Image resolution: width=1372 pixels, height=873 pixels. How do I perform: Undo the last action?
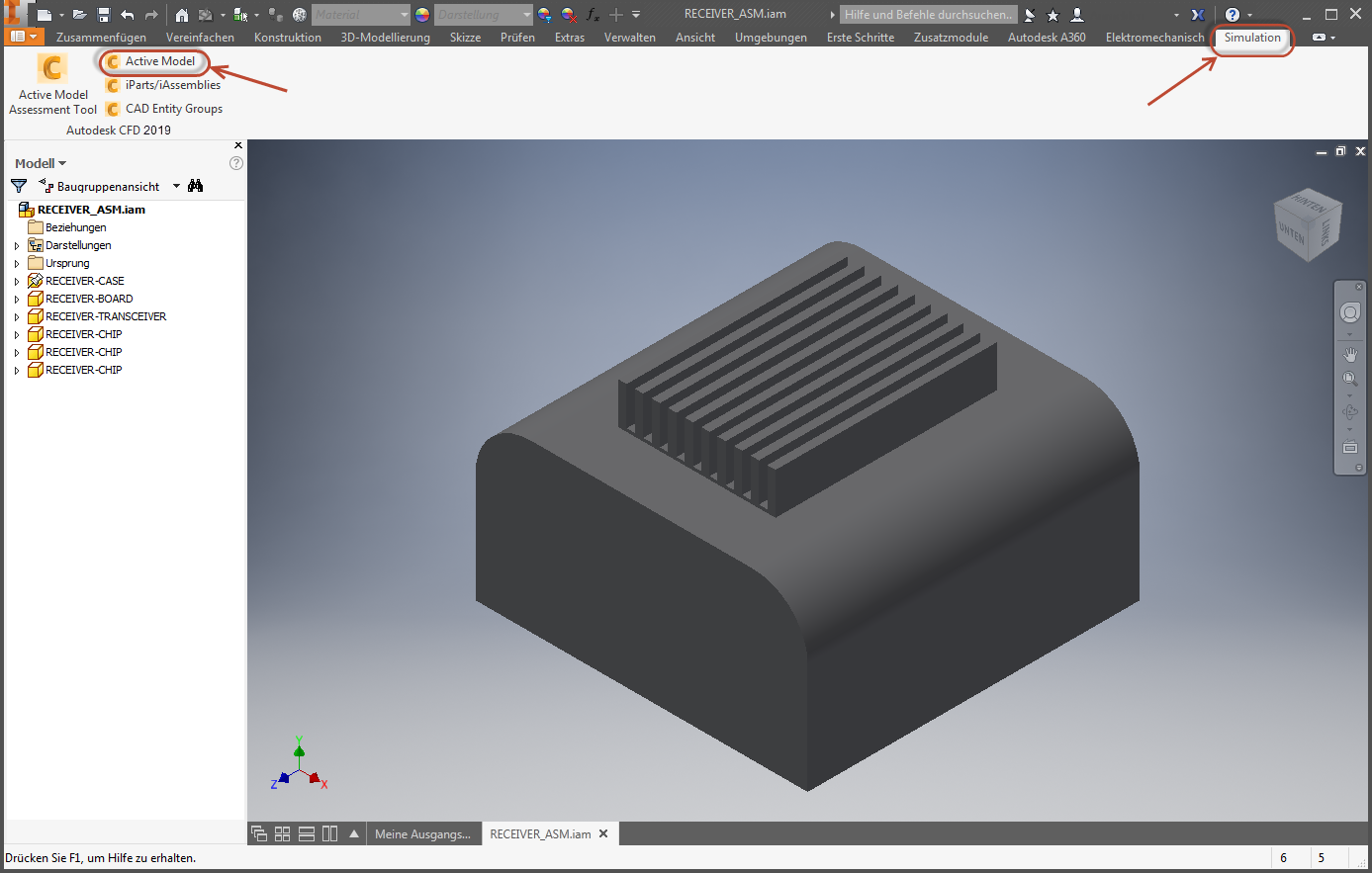pos(128,15)
